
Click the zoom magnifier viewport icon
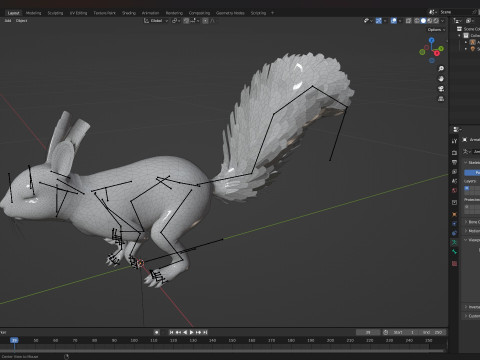click(441, 69)
